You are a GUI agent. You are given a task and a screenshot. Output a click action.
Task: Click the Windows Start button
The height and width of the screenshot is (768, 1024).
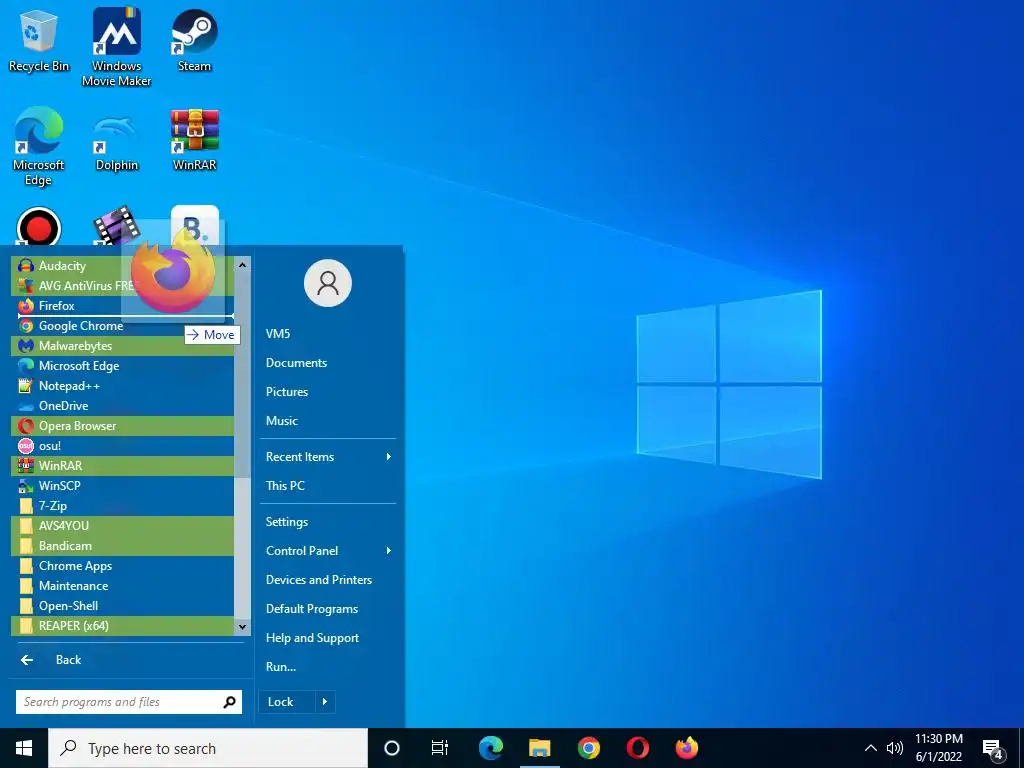pyautogui.click(x=24, y=748)
